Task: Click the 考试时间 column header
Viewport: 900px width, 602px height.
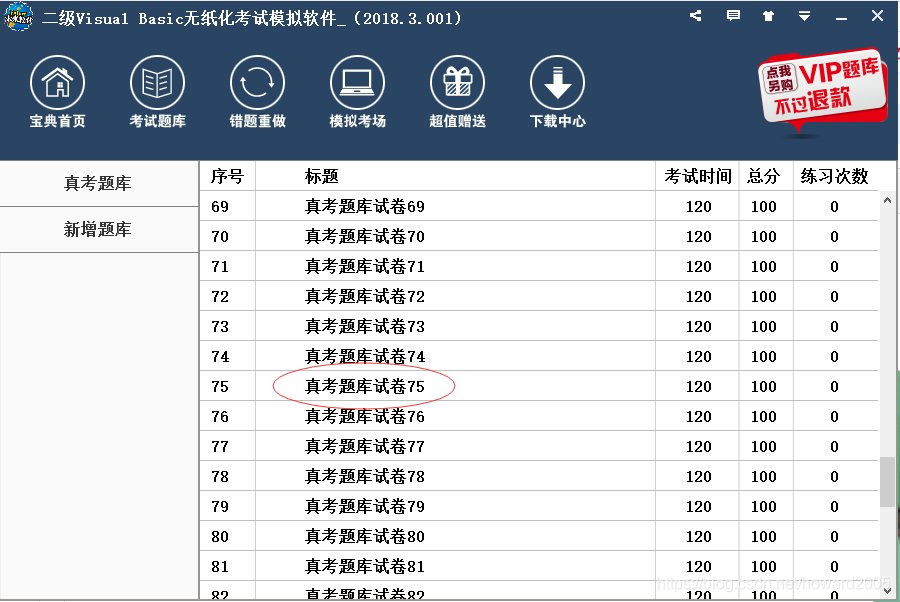Action: 697,176
